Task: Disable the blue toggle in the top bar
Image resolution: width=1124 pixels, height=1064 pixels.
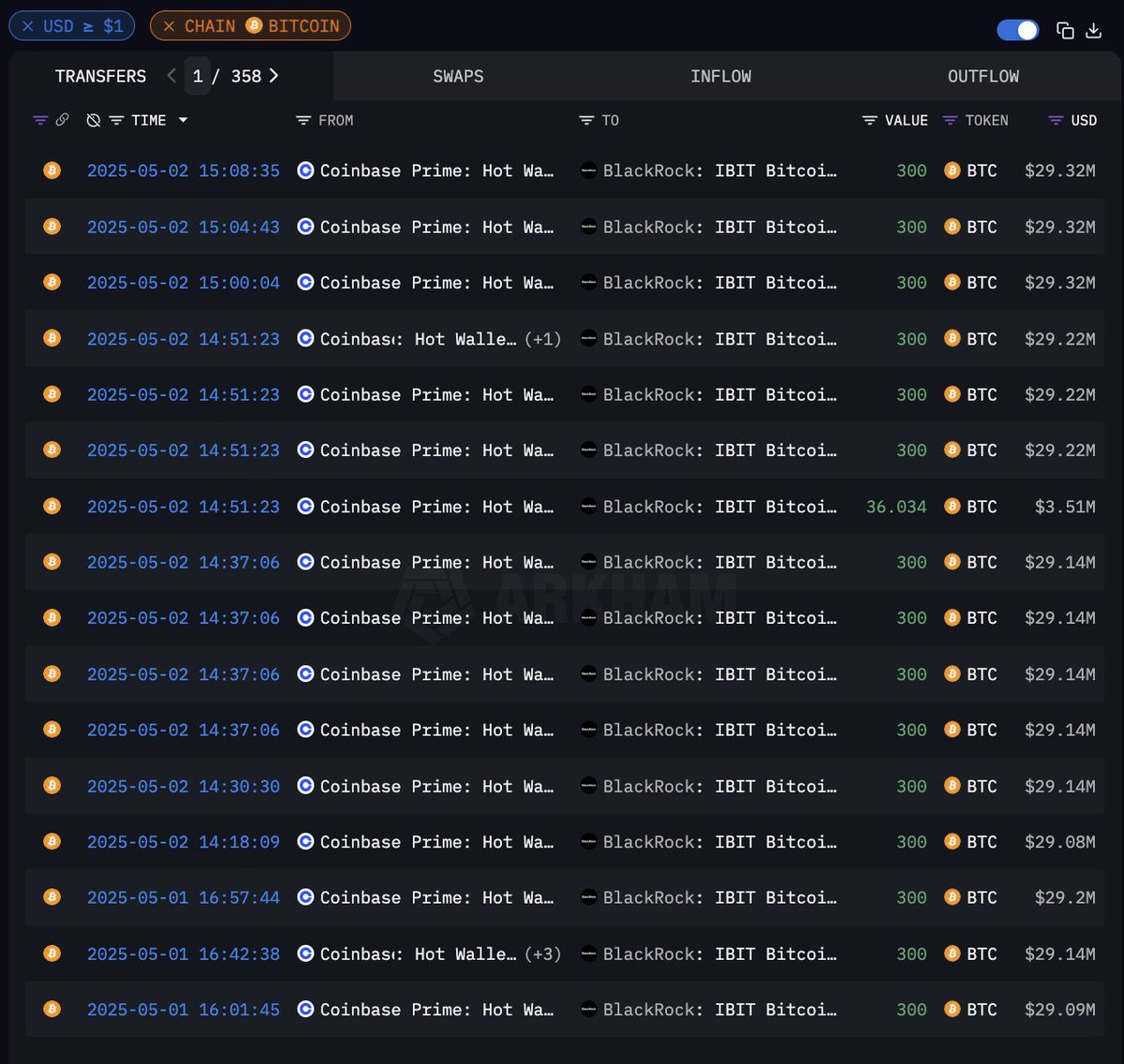Action: pyautogui.click(x=1017, y=30)
